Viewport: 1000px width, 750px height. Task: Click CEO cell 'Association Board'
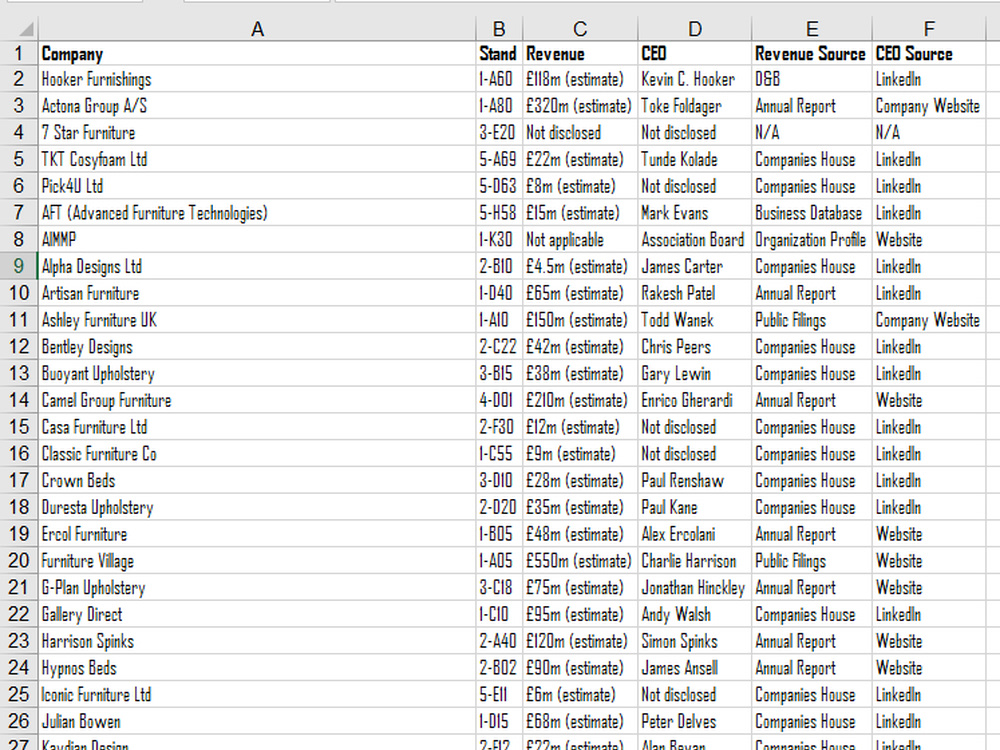point(695,240)
